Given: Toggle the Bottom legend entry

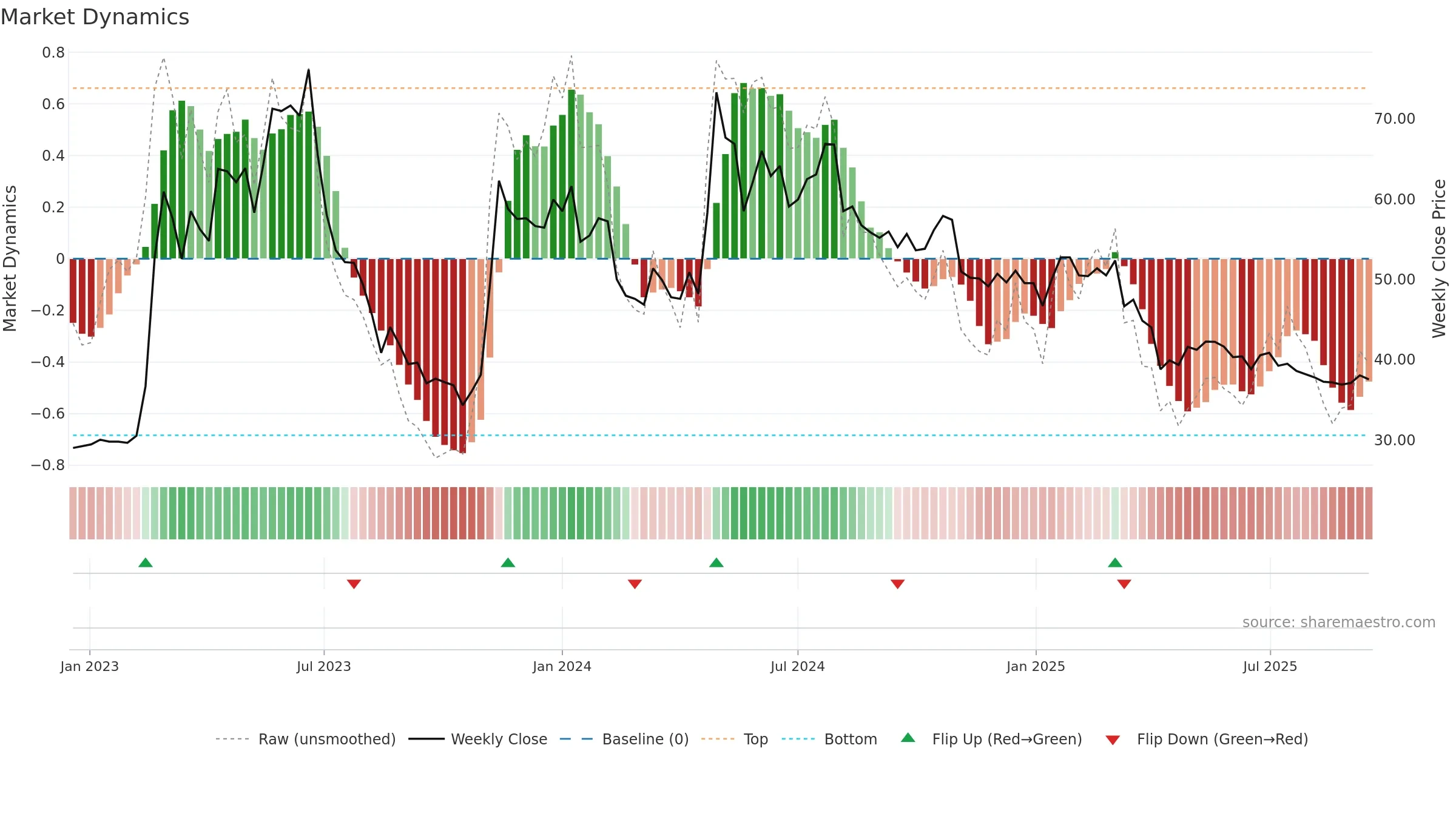Looking at the screenshot, I should point(829,739).
